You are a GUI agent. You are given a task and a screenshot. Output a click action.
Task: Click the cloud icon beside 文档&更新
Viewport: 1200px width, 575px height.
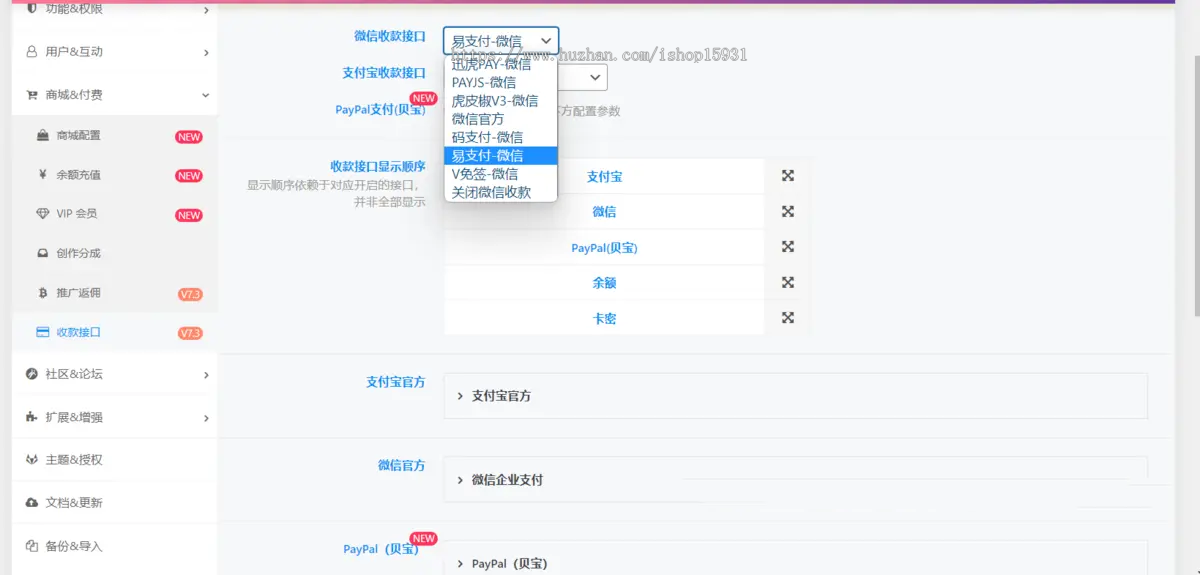click(x=32, y=503)
